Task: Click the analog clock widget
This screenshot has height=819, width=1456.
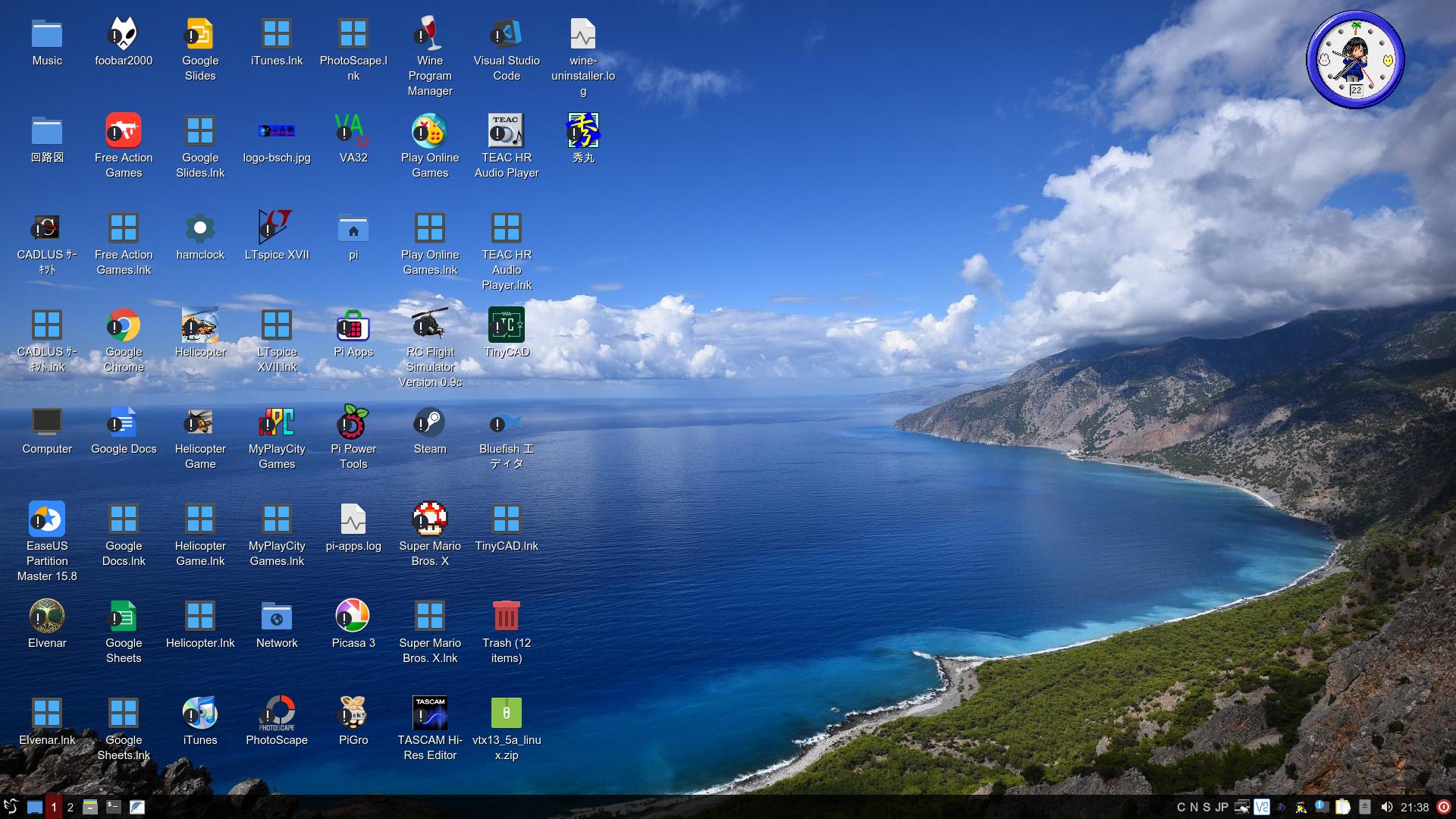Action: (1355, 60)
